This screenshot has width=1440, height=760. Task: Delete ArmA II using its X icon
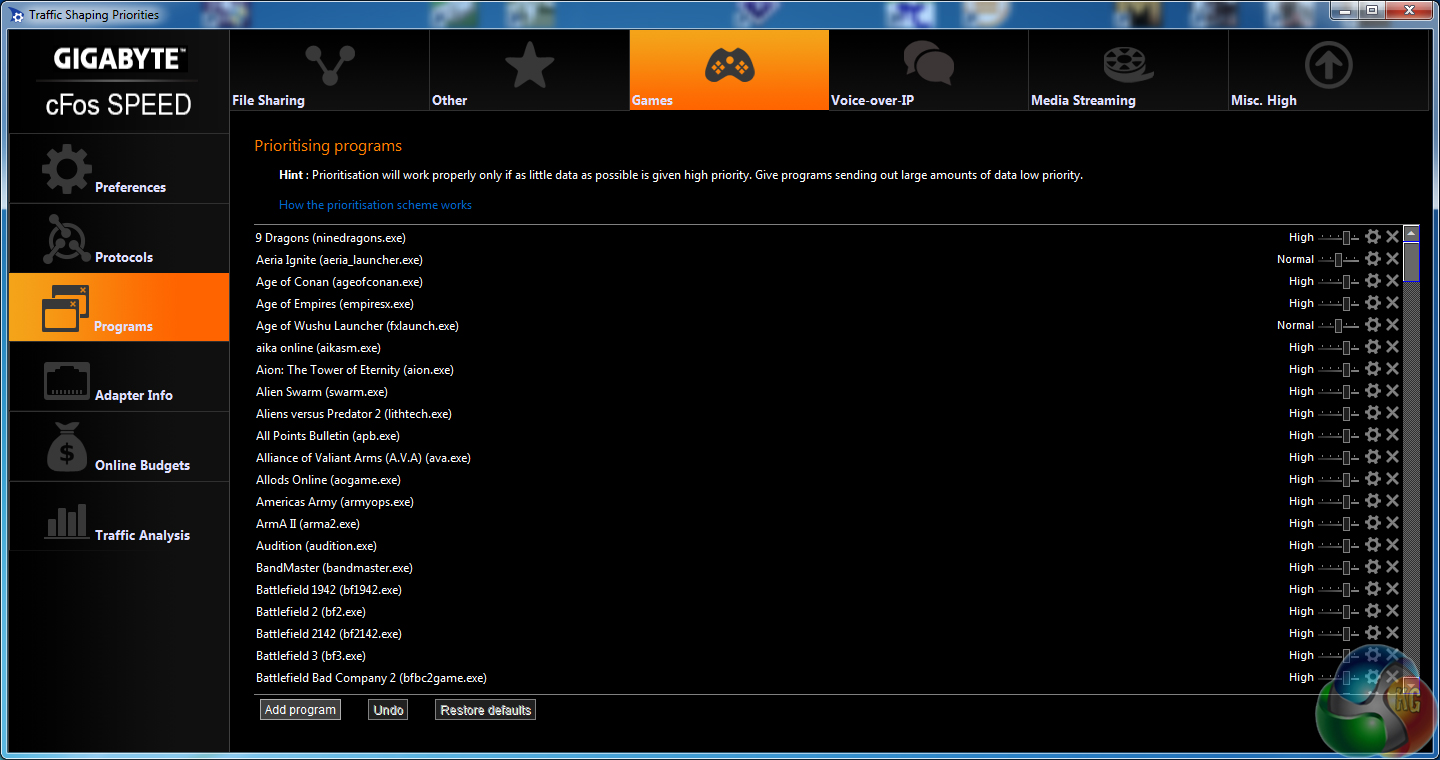tap(1392, 523)
